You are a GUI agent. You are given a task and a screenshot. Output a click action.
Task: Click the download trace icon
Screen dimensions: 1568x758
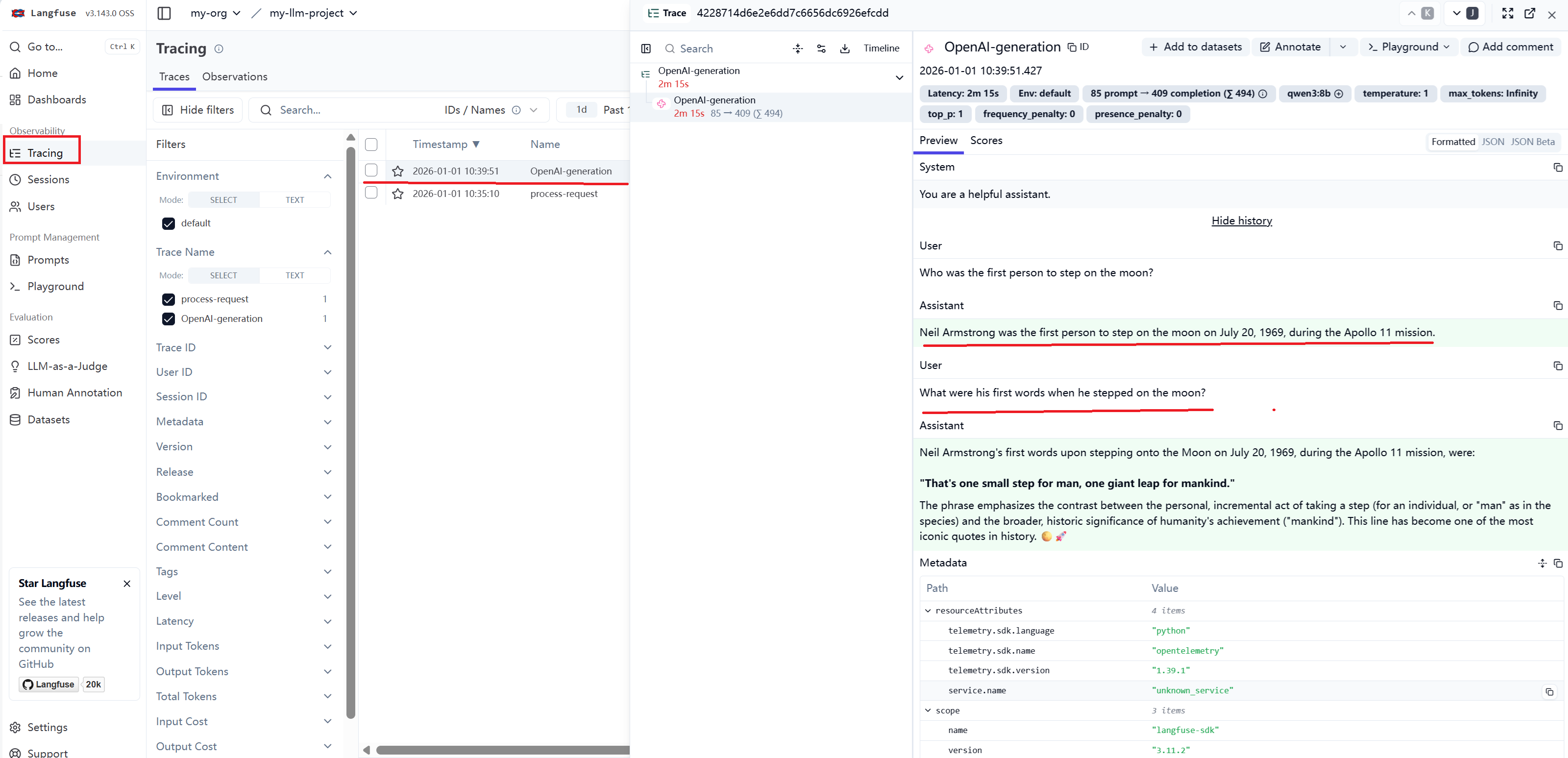844,49
